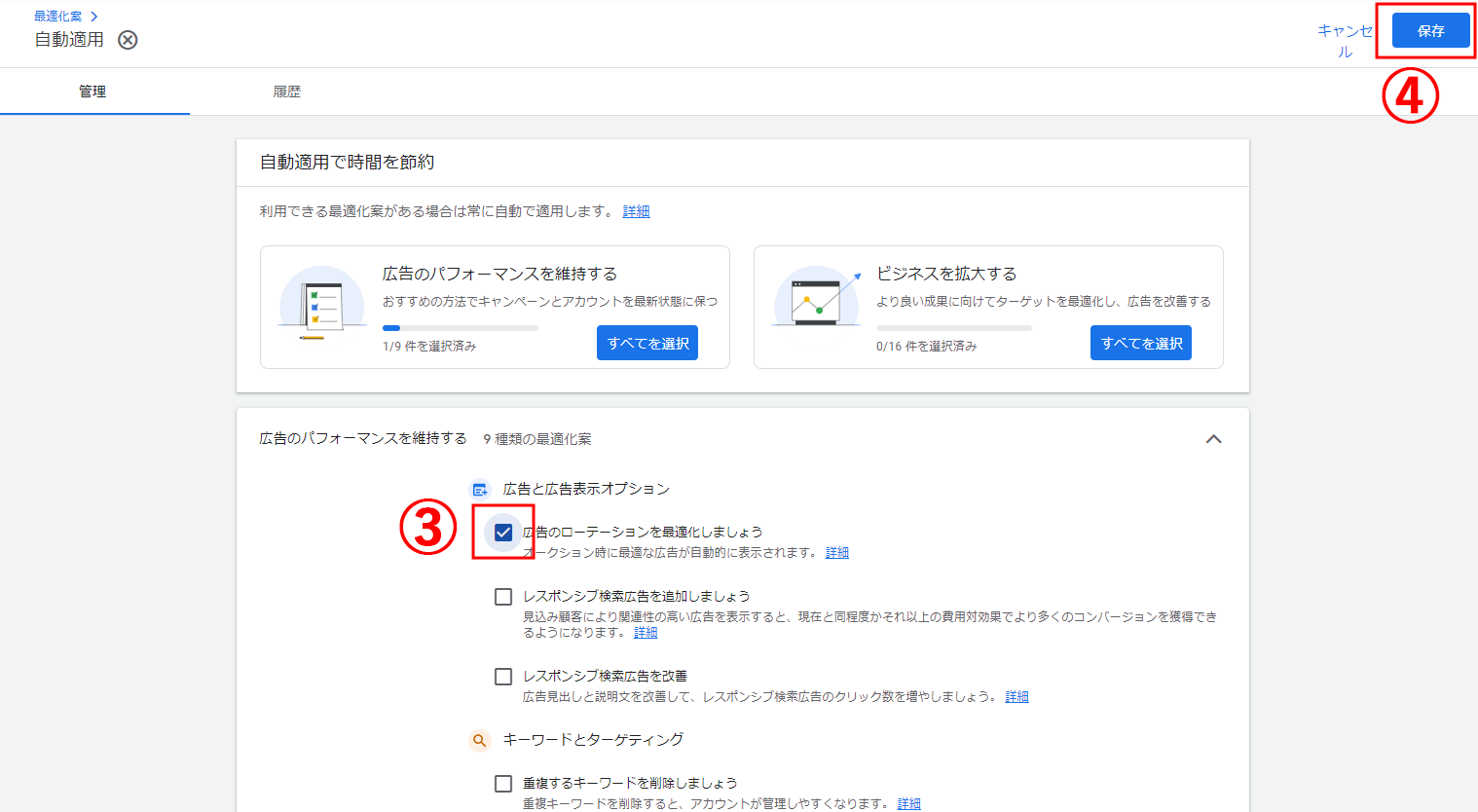Click the chart illustration in the ビジネスを拡大する card

[x=816, y=303]
